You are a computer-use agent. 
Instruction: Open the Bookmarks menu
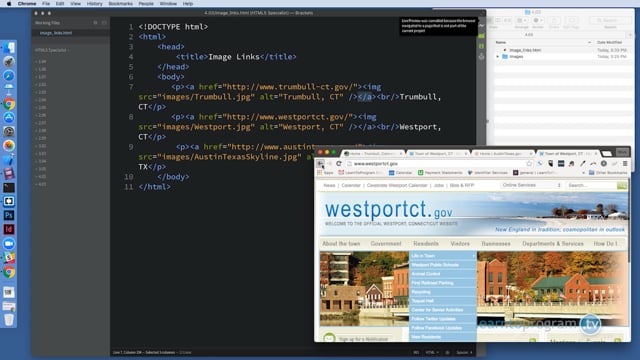(x=120, y=4)
